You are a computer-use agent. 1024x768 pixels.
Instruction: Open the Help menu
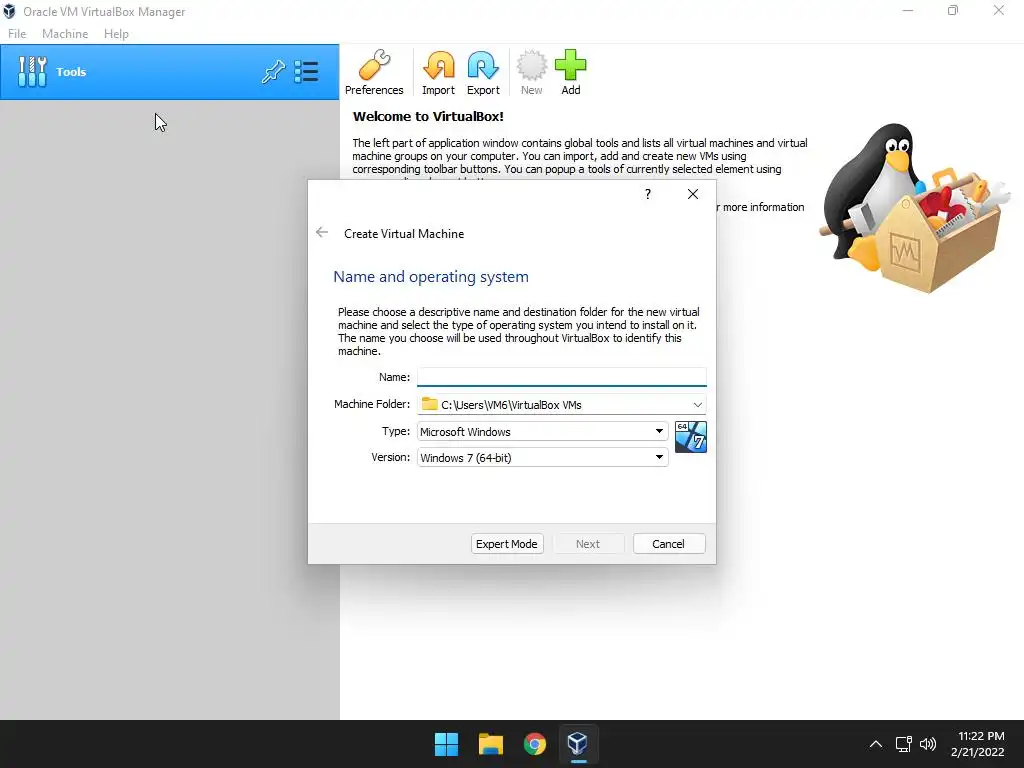point(116,33)
